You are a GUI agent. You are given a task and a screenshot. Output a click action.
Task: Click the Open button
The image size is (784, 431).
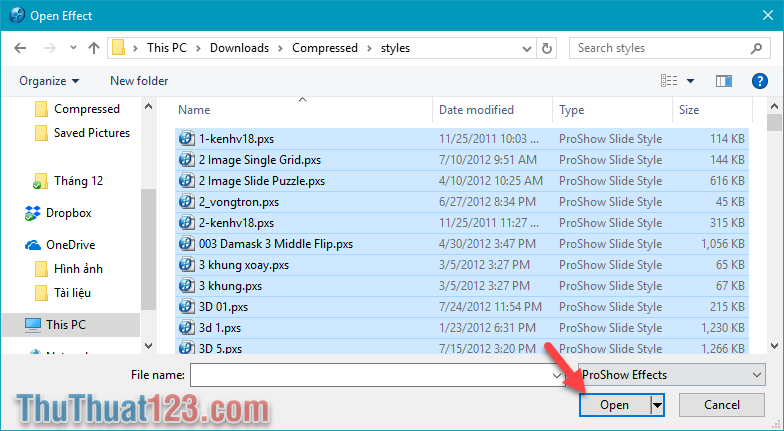coord(614,405)
